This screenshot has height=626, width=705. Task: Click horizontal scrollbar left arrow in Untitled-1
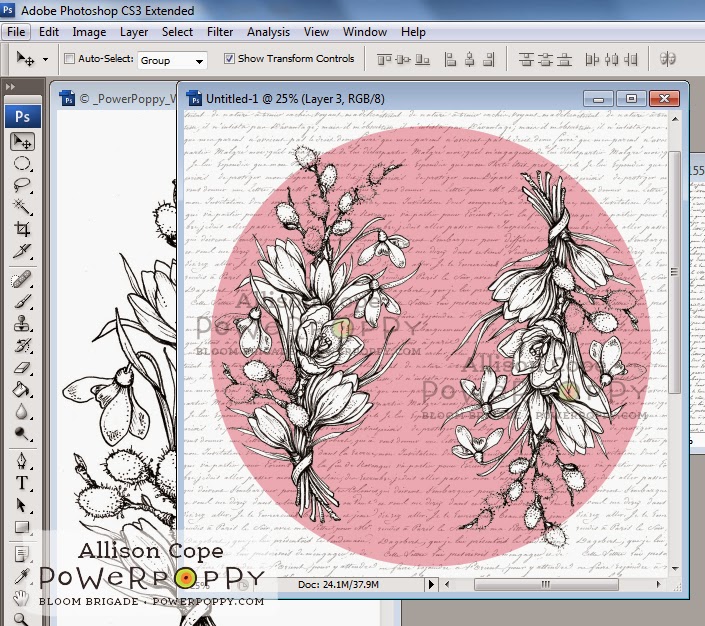click(x=447, y=584)
